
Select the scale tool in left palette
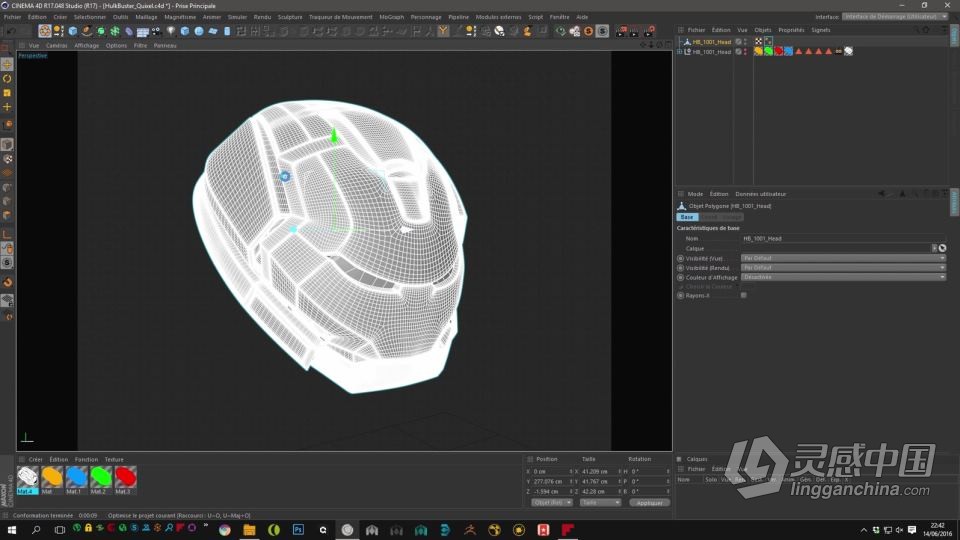click(7, 93)
